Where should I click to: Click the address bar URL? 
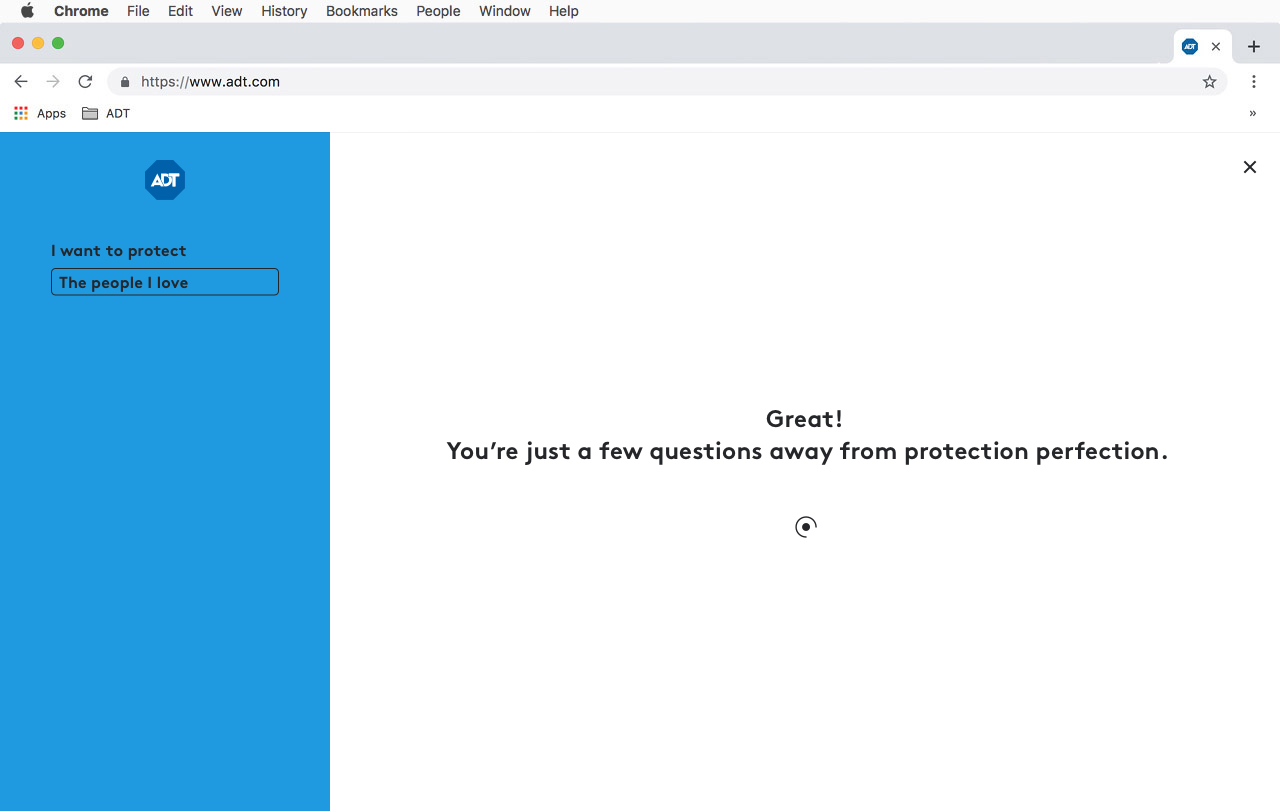[x=210, y=82]
